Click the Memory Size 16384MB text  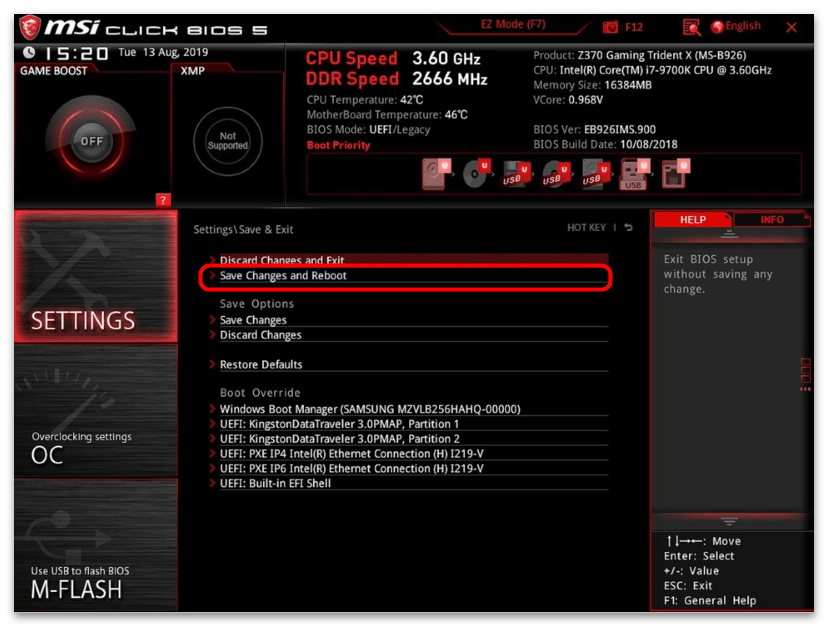[x=592, y=85]
